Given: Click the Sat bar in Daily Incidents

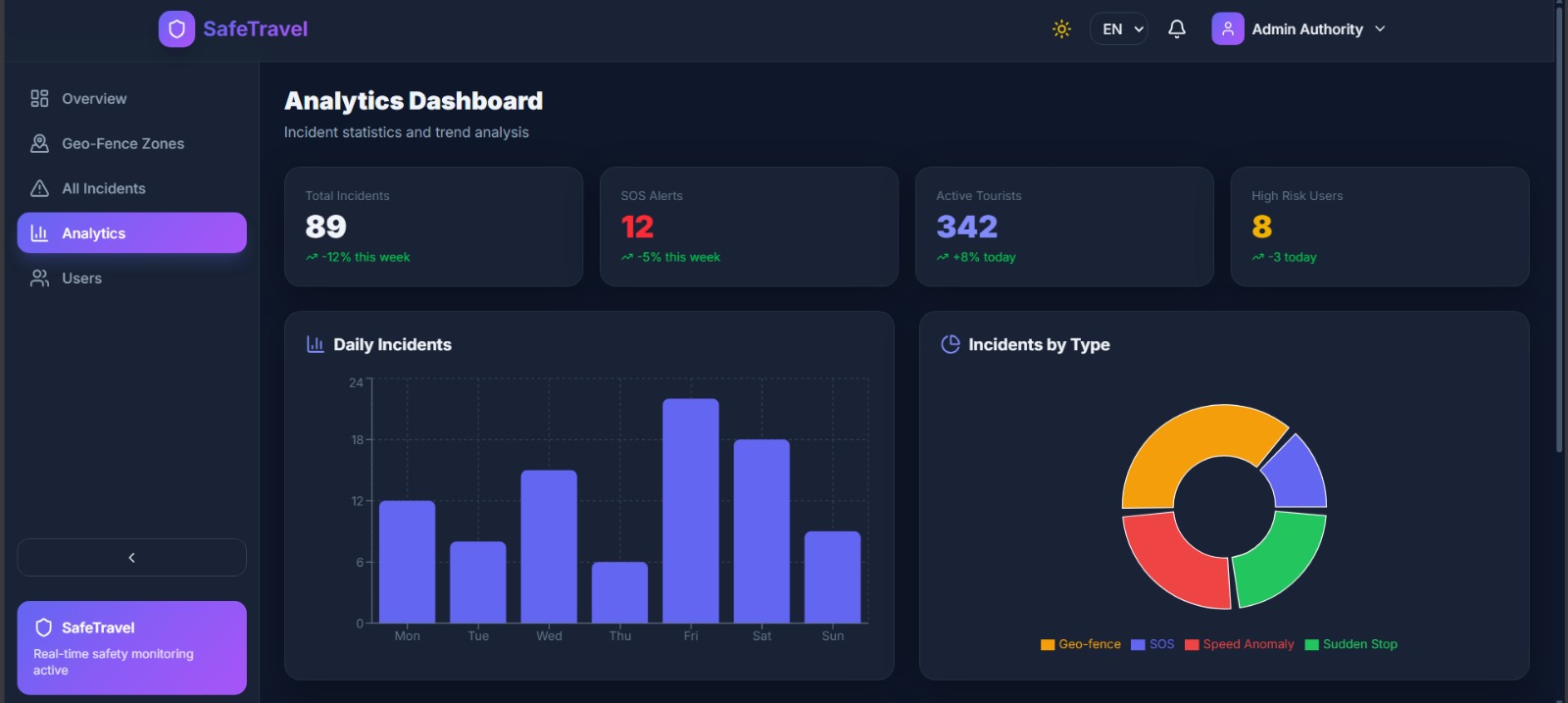Looking at the screenshot, I should tap(761, 531).
